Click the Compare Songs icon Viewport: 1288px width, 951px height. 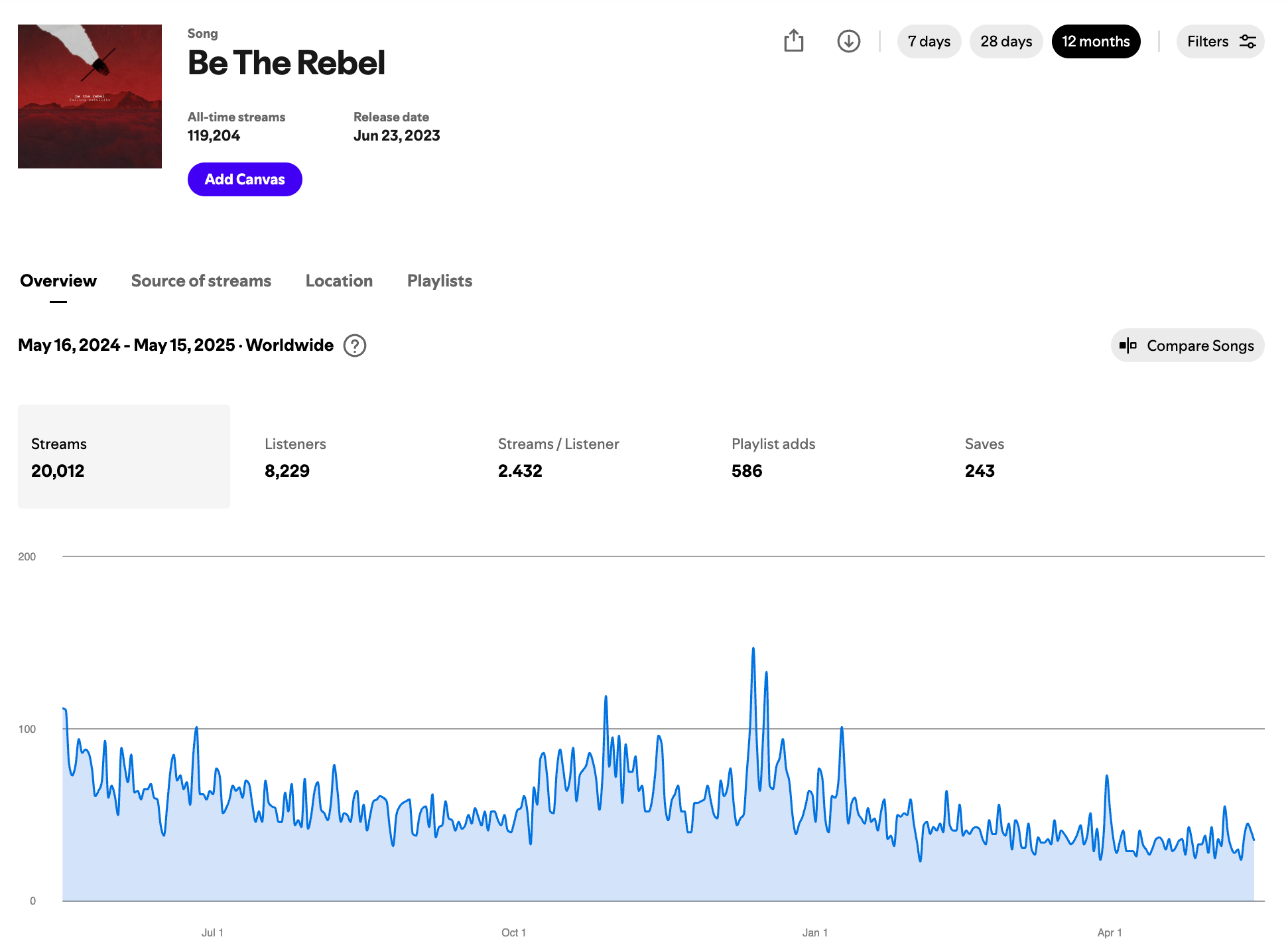[1128, 346]
